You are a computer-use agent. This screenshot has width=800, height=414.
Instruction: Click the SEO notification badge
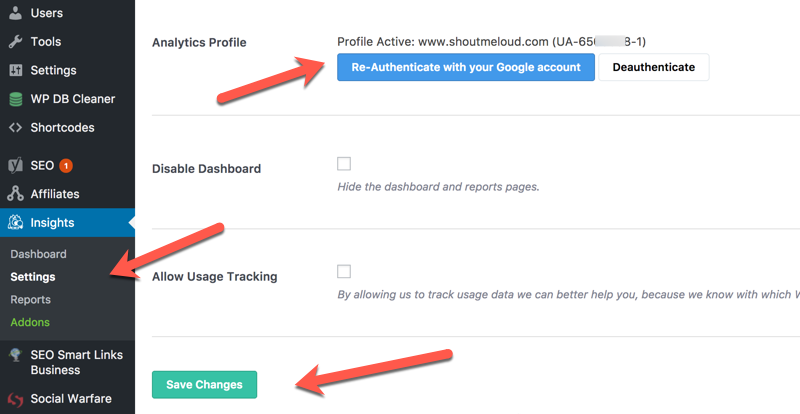click(x=66, y=165)
